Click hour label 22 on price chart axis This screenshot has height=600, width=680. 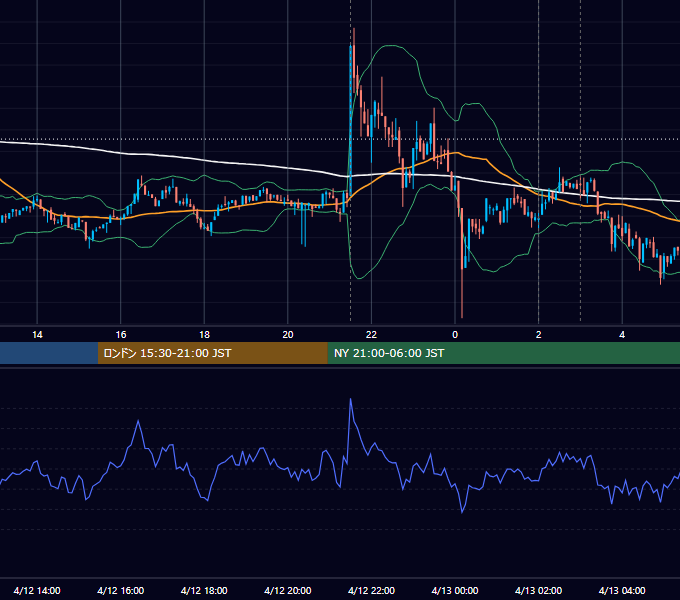[371, 335]
